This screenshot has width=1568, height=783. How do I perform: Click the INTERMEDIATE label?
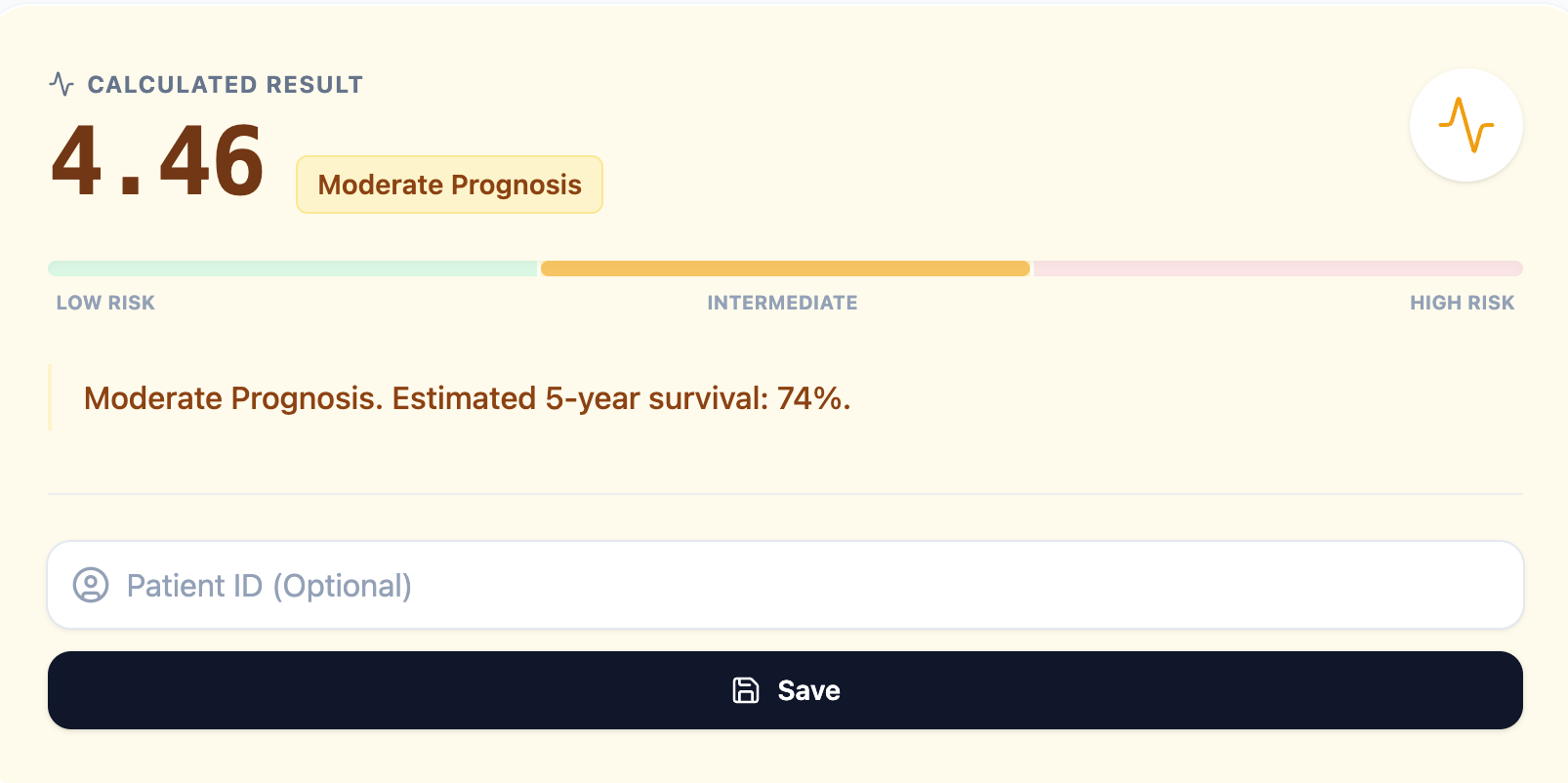[x=782, y=303]
